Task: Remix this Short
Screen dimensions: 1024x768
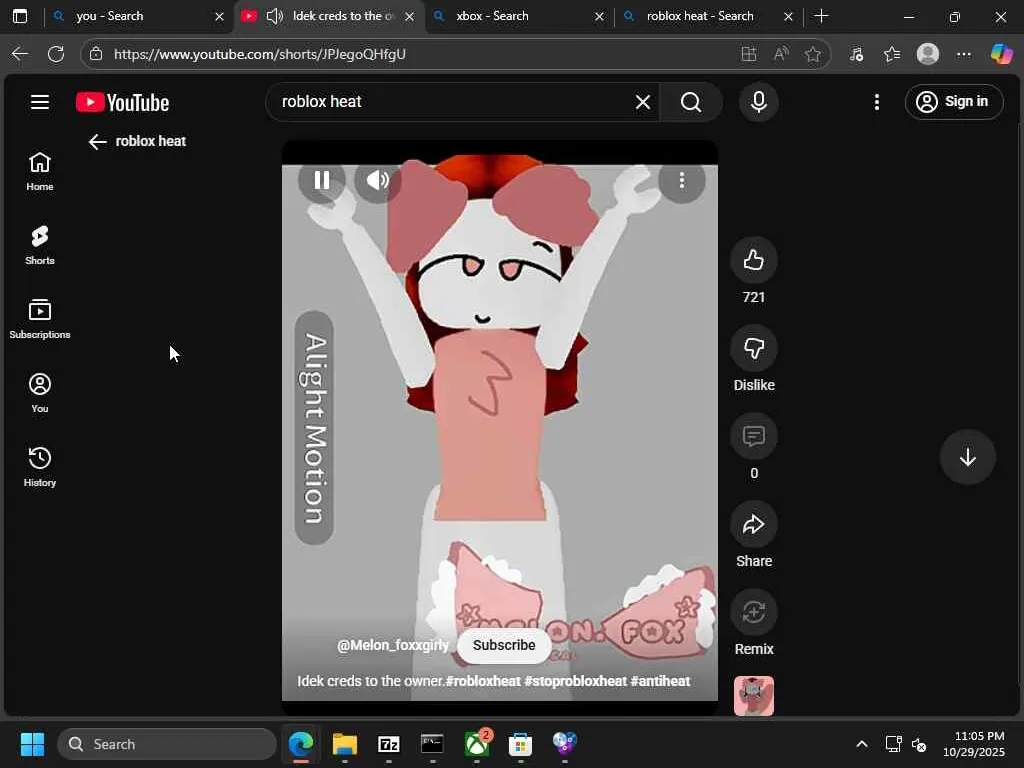Action: pos(754,612)
